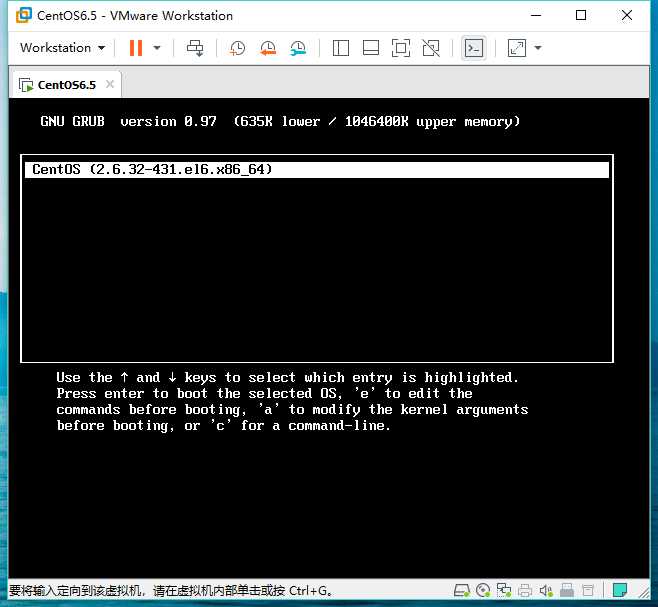Click the VMware Workstation title bar icon

click(24, 15)
